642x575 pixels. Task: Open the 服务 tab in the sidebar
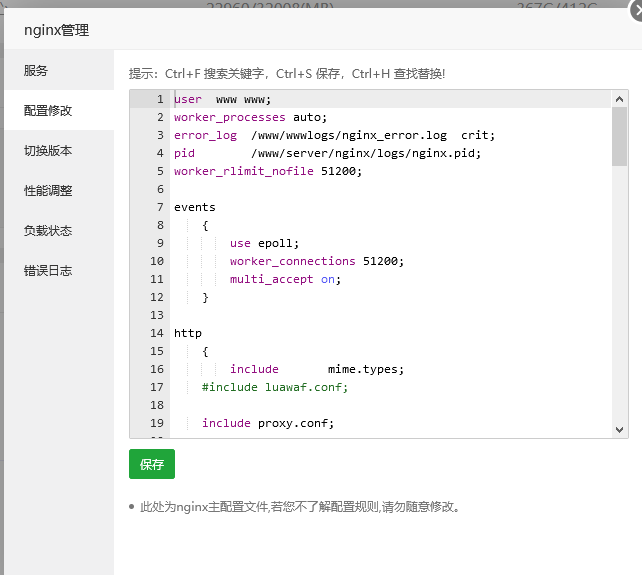coord(59,70)
